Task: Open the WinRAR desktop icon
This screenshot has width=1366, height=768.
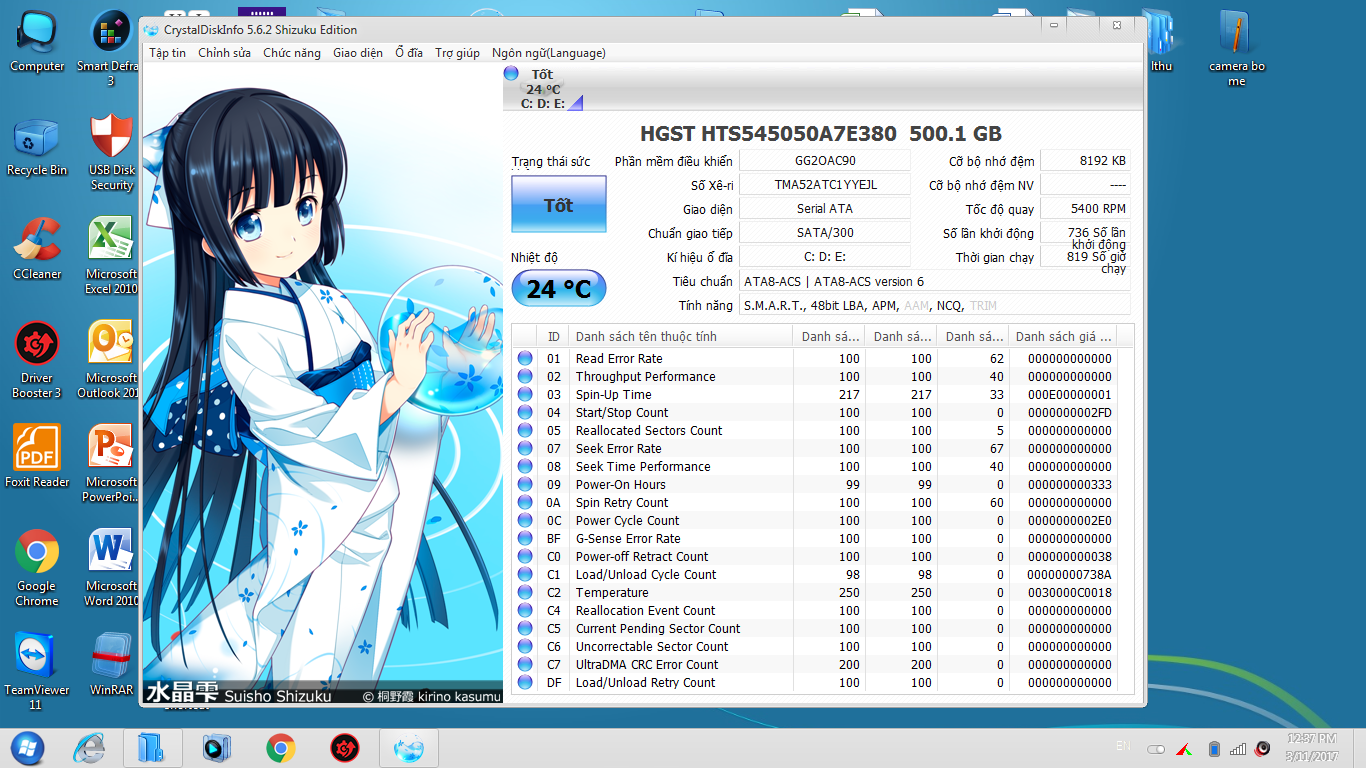Action: [x=111, y=664]
